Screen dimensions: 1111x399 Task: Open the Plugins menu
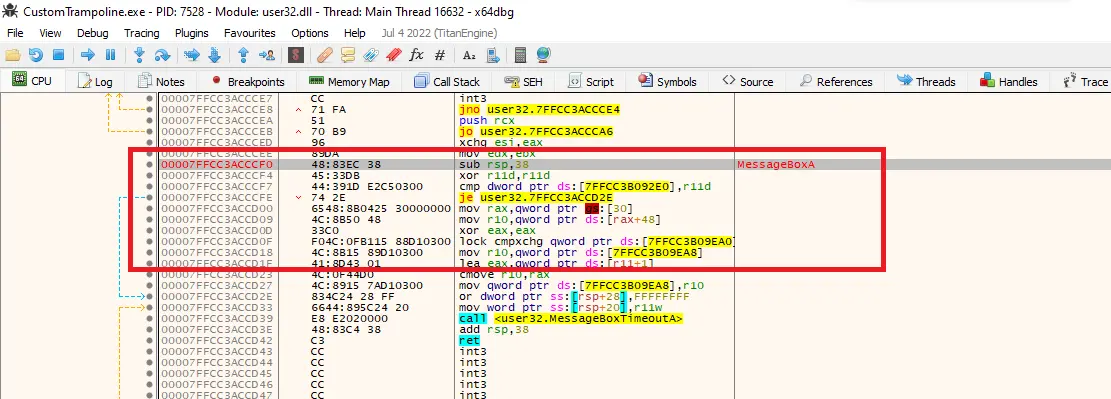click(192, 33)
